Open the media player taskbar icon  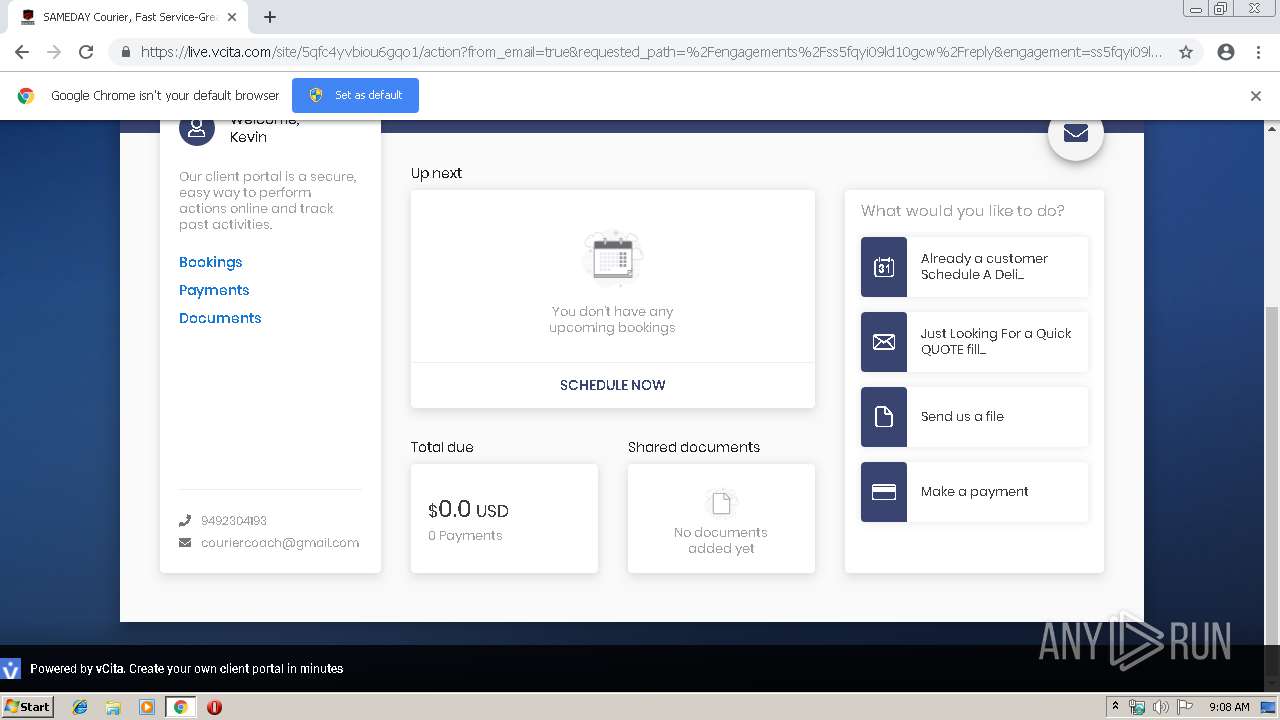click(x=147, y=707)
